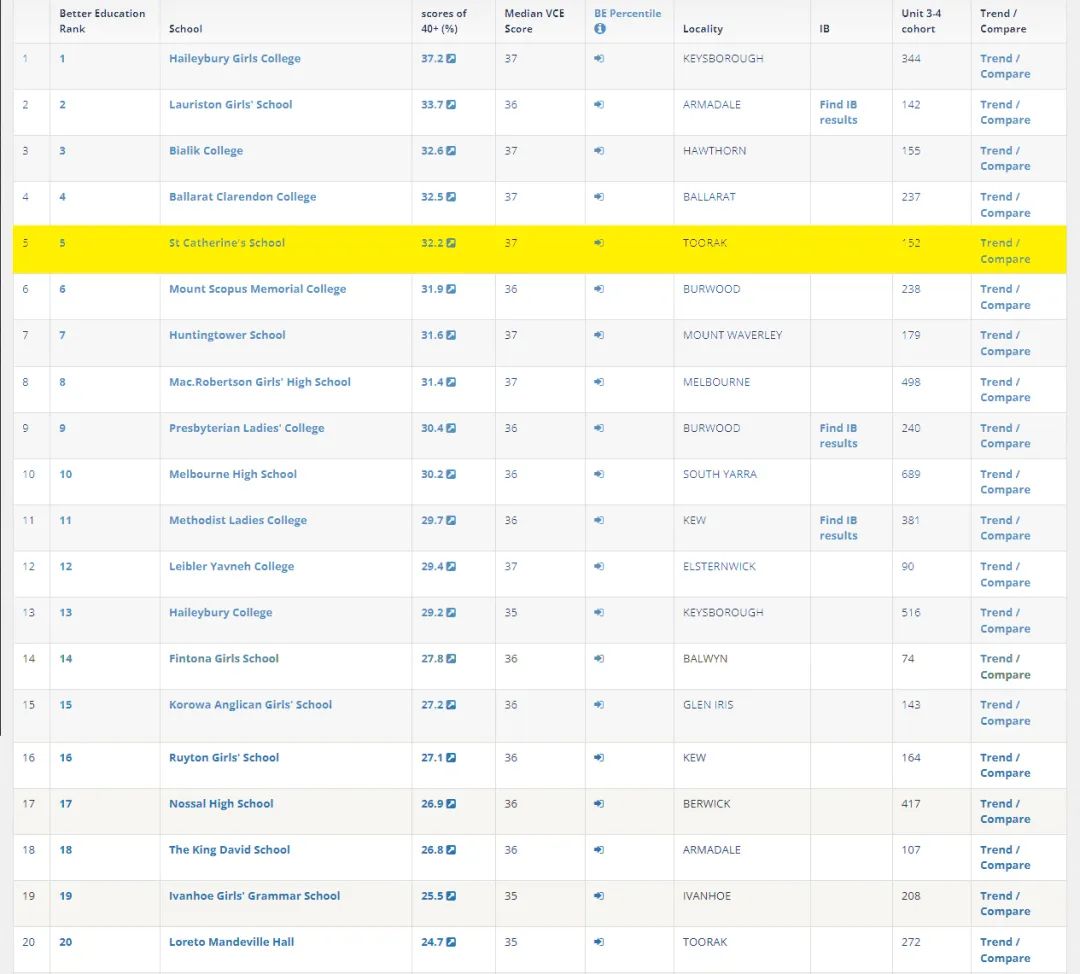Find IB results for Methodist Ladies College
This screenshot has width=1080, height=974.
838,528
